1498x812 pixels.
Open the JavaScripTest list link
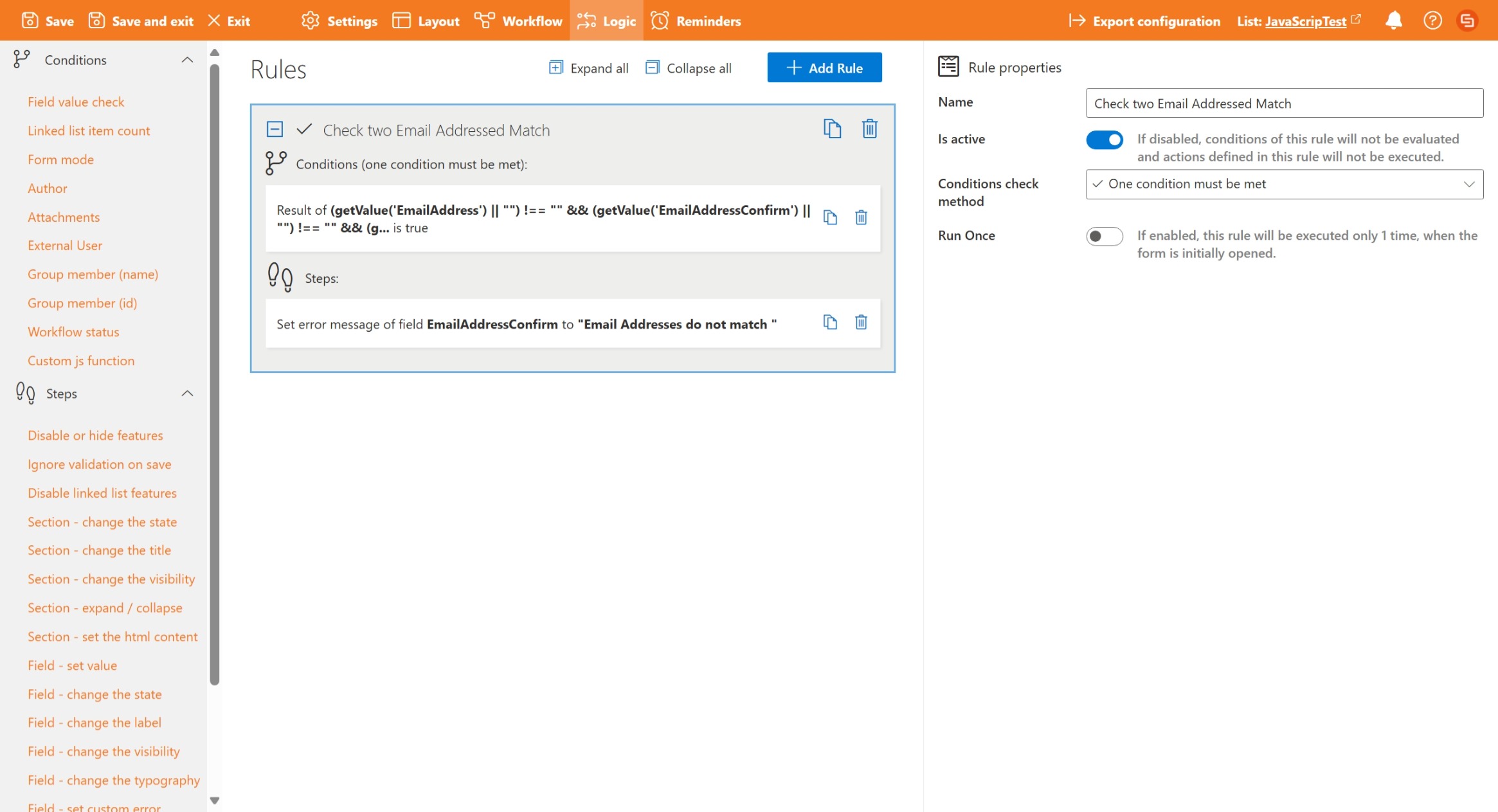[1304, 21]
